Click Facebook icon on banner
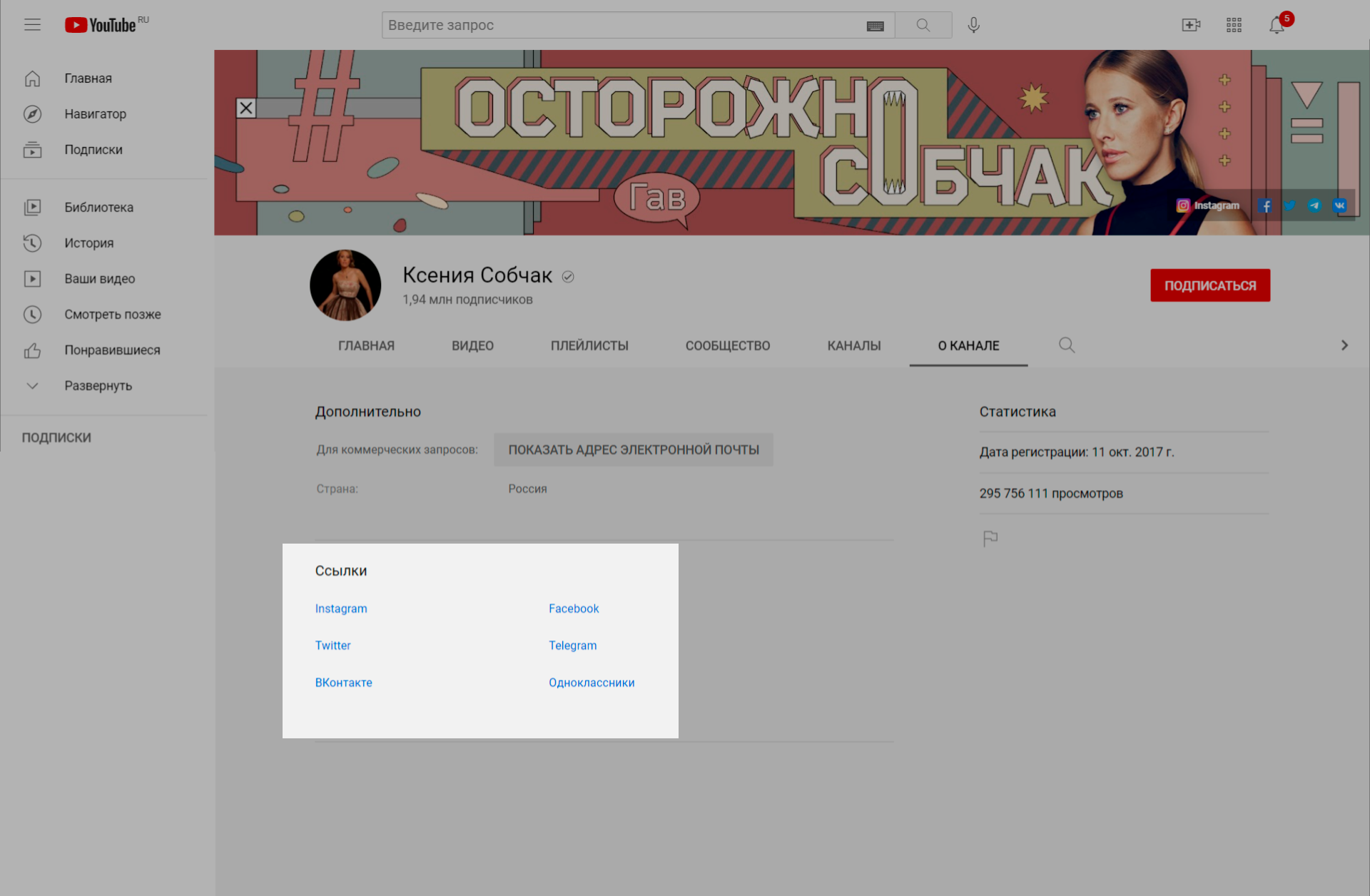 [x=1265, y=205]
